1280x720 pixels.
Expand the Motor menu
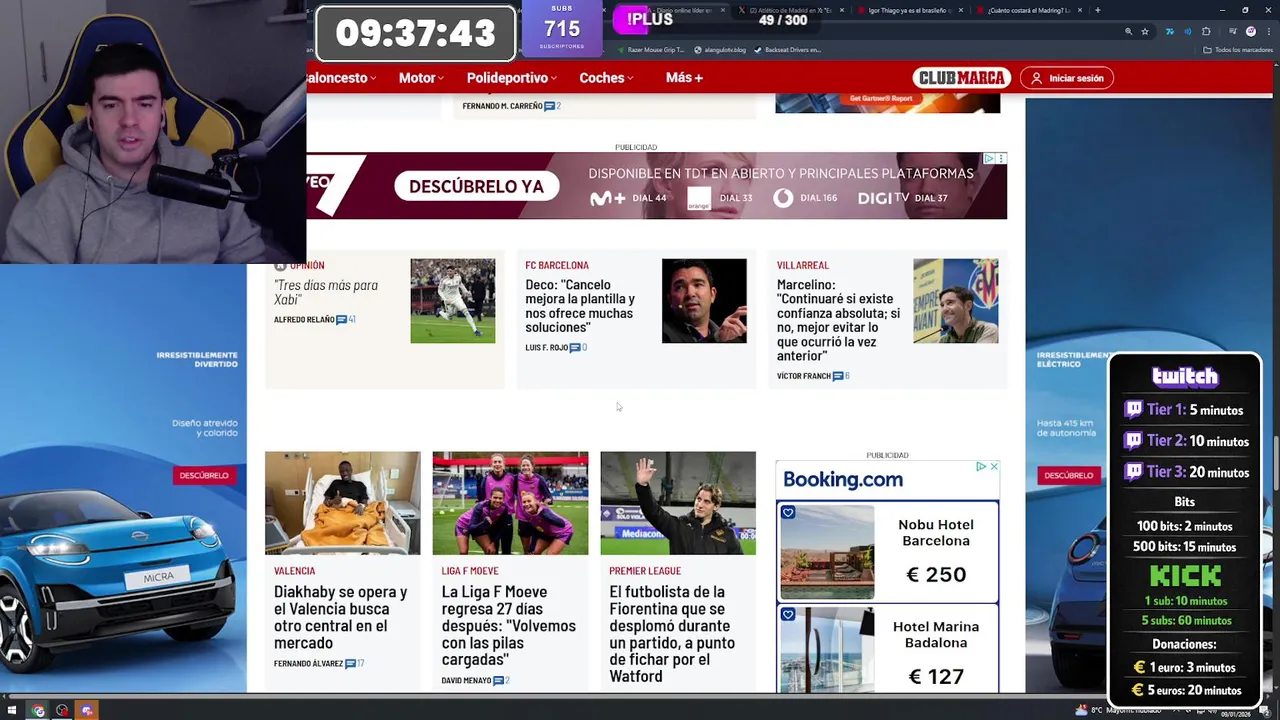[x=422, y=78]
